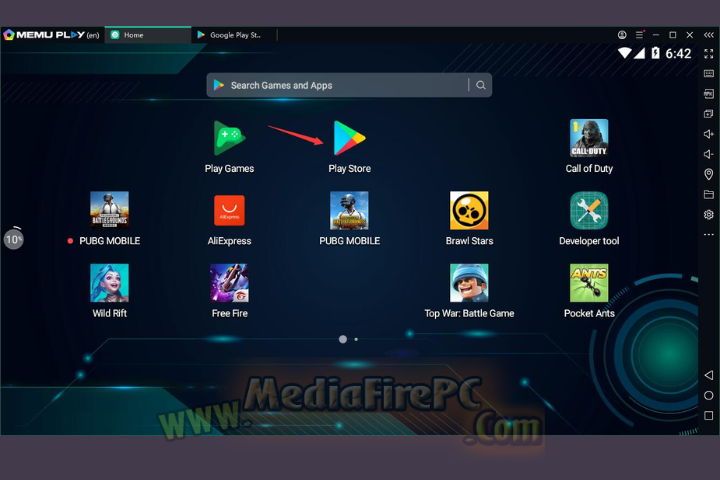Tap the Android home circle button
Viewport: 720px width, 480px height.
click(709, 395)
